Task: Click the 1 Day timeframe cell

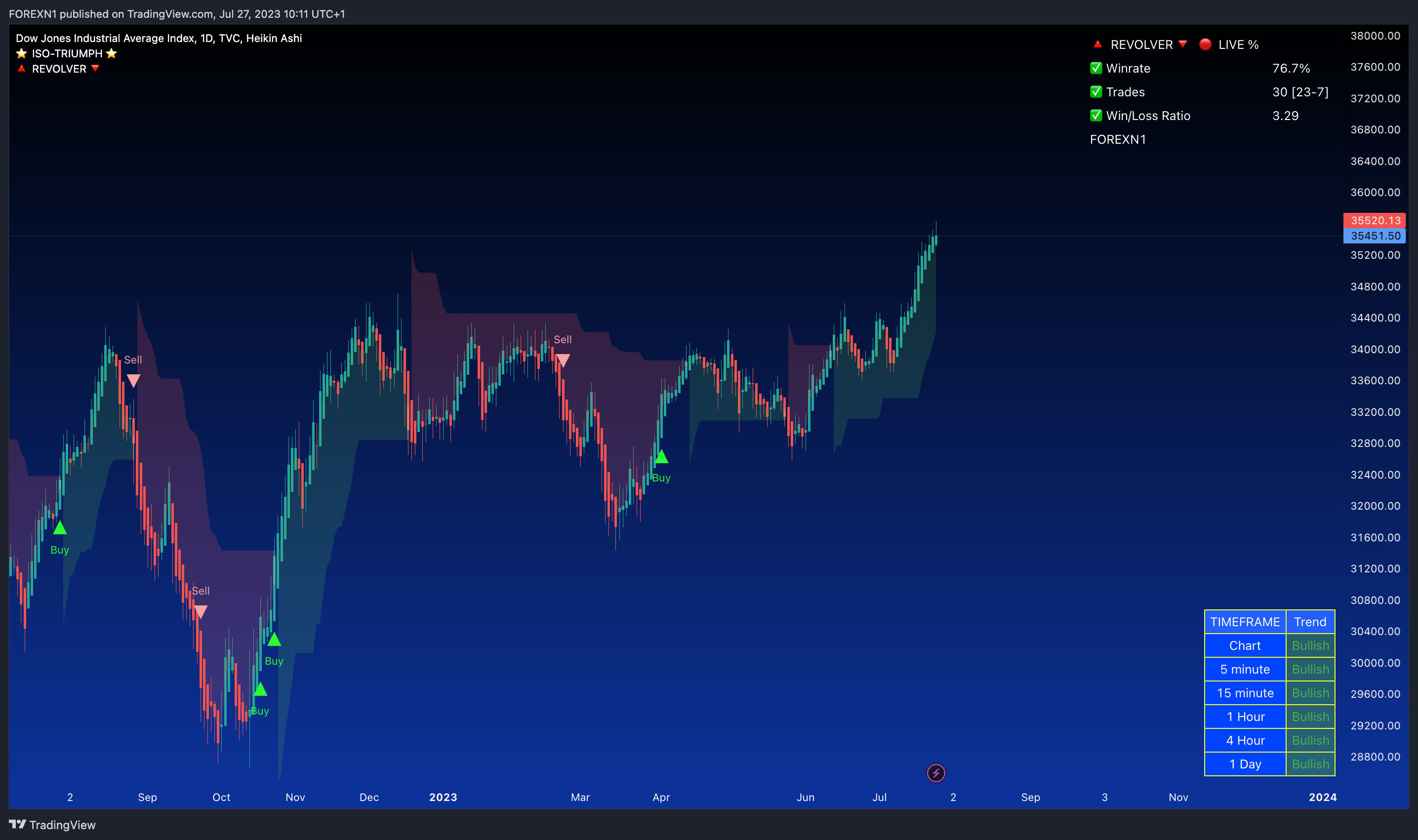Action: point(1245,764)
